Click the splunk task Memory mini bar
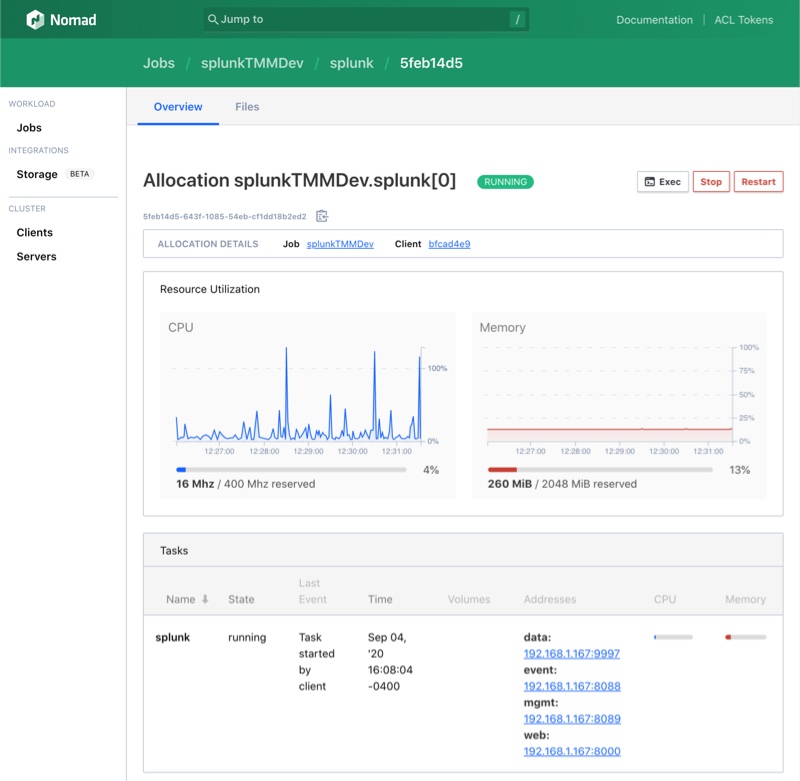 tap(745, 637)
